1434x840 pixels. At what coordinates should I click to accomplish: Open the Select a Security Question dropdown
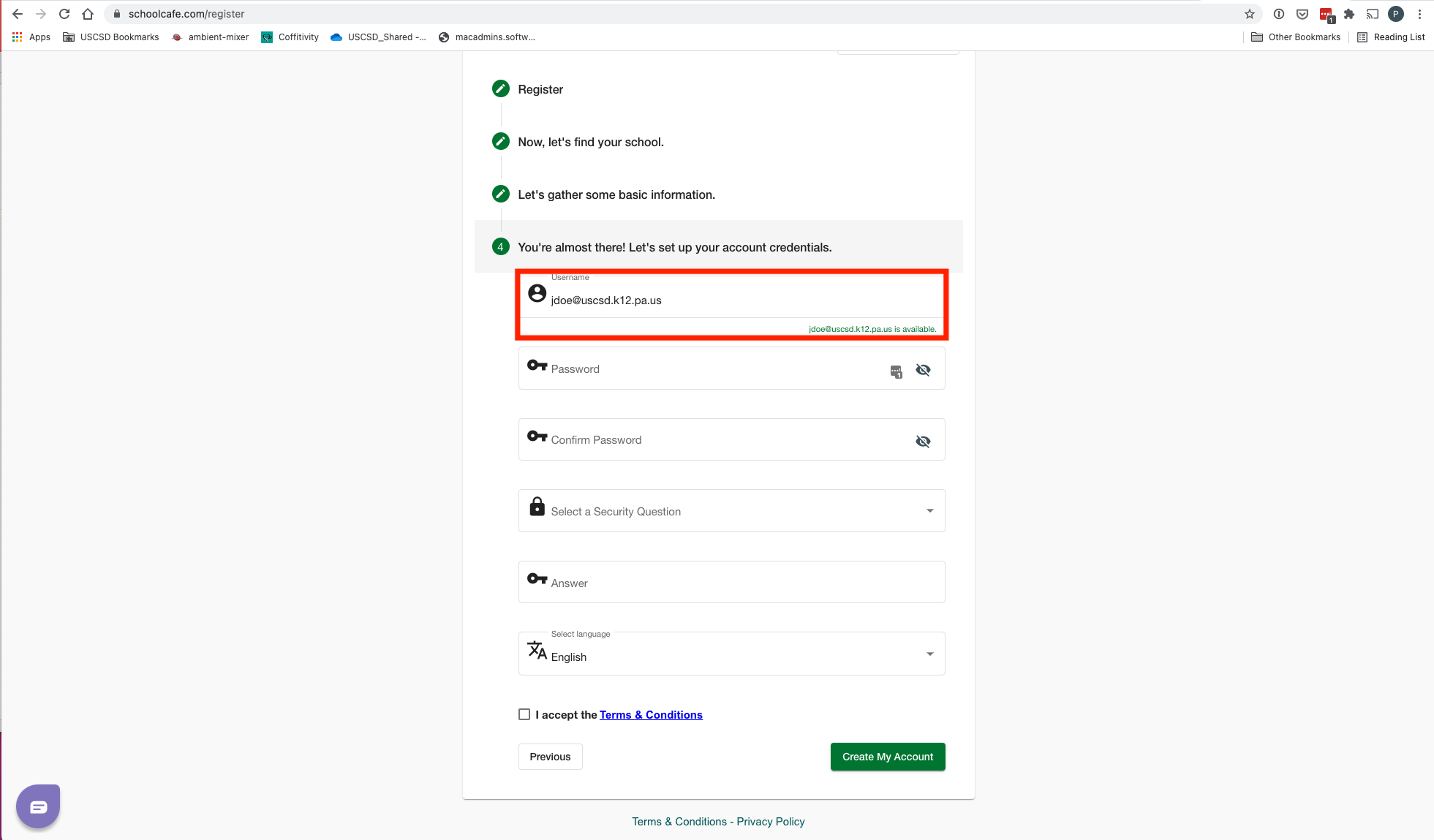(x=731, y=511)
